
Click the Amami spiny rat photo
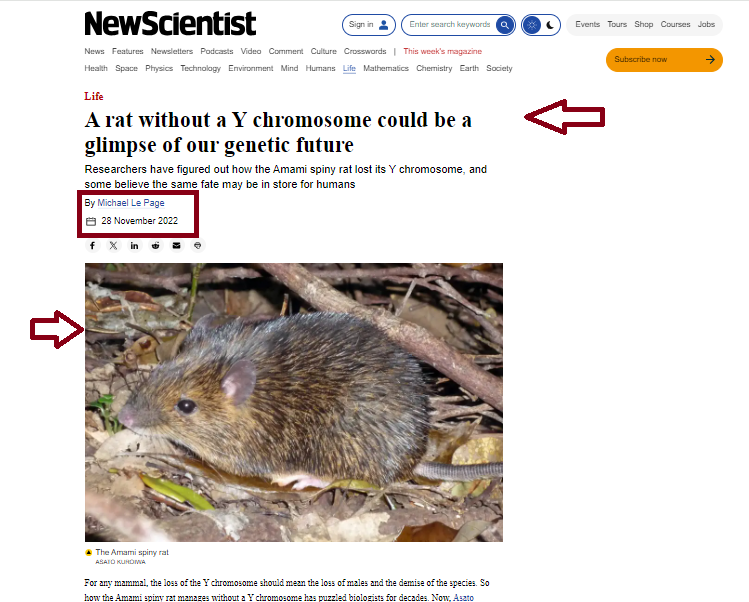tap(294, 402)
